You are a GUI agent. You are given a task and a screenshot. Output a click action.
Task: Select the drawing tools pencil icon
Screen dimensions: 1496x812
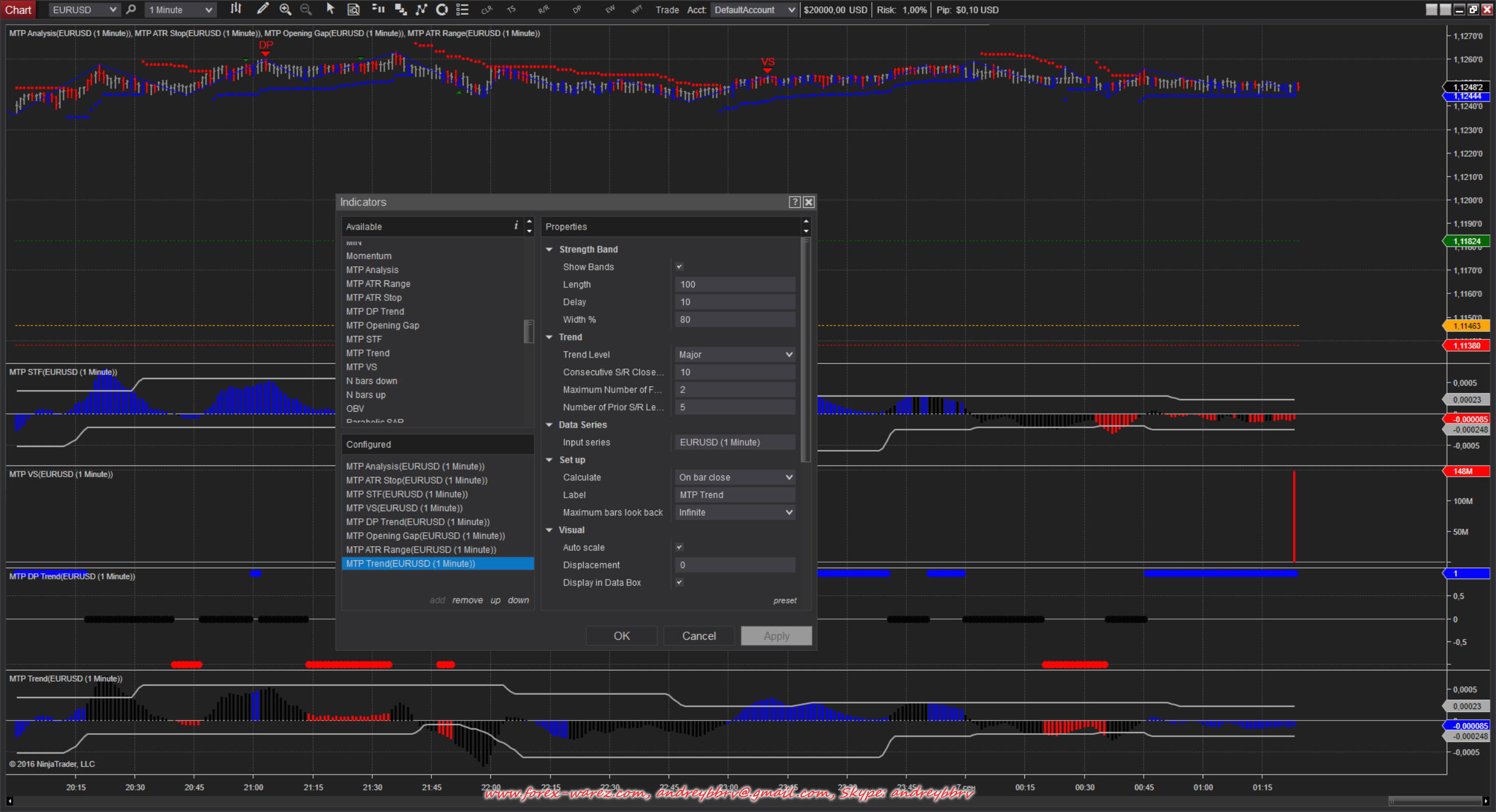pos(262,9)
